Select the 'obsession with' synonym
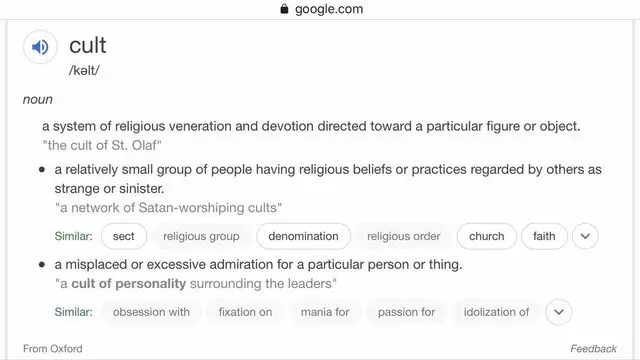The image size is (640, 360). click(x=151, y=312)
